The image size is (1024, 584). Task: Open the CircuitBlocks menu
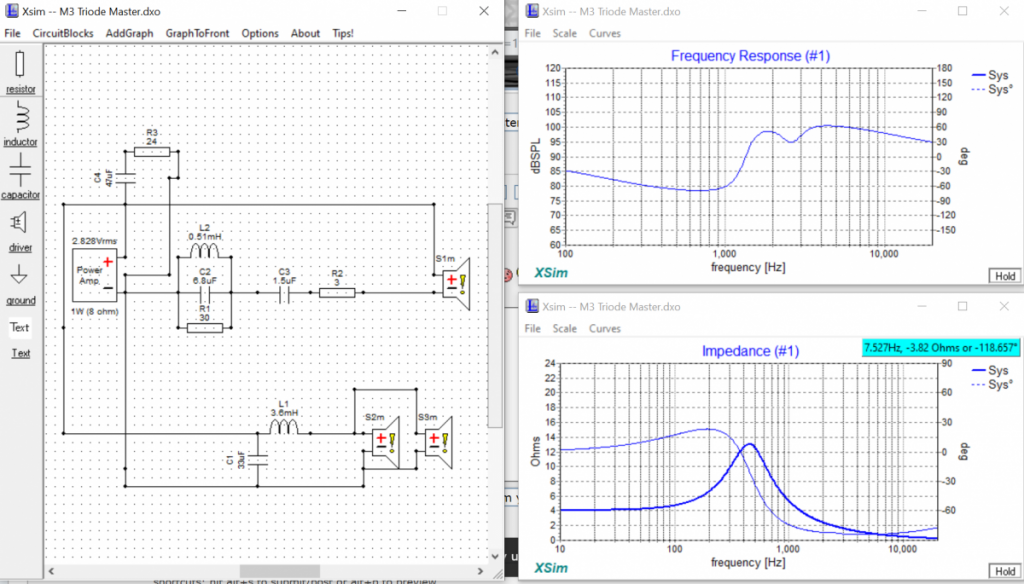[x=62, y=33]
